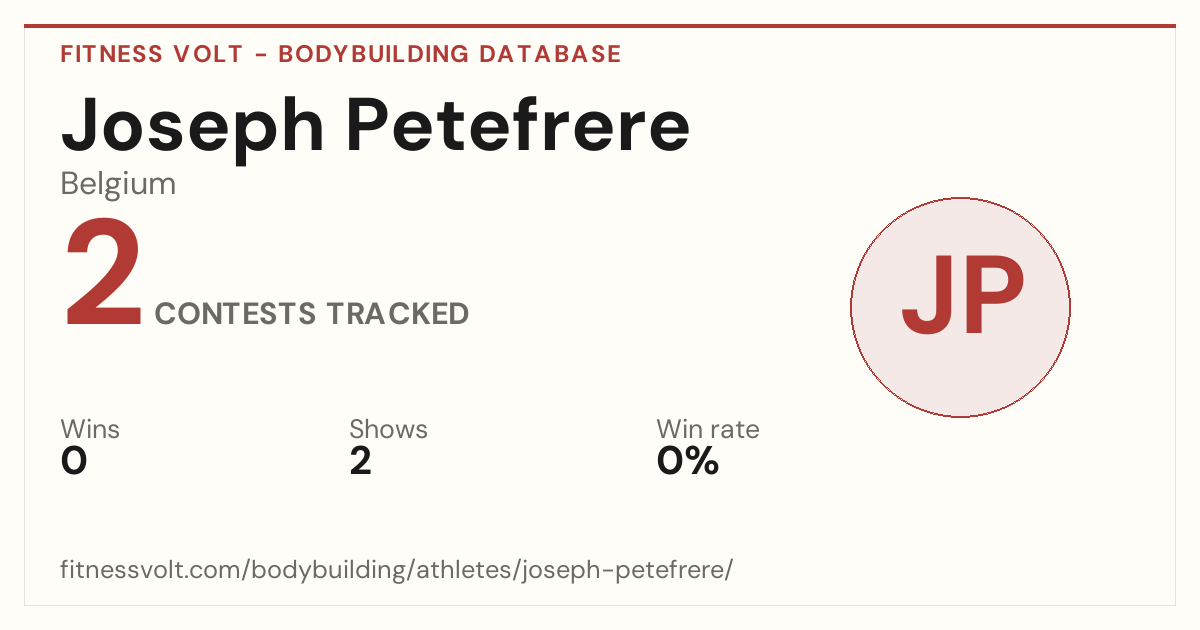Select the Belgium country label
The width and height of the screenshot is (1200, 630).
pyautogui.click(x=118, y=184)
